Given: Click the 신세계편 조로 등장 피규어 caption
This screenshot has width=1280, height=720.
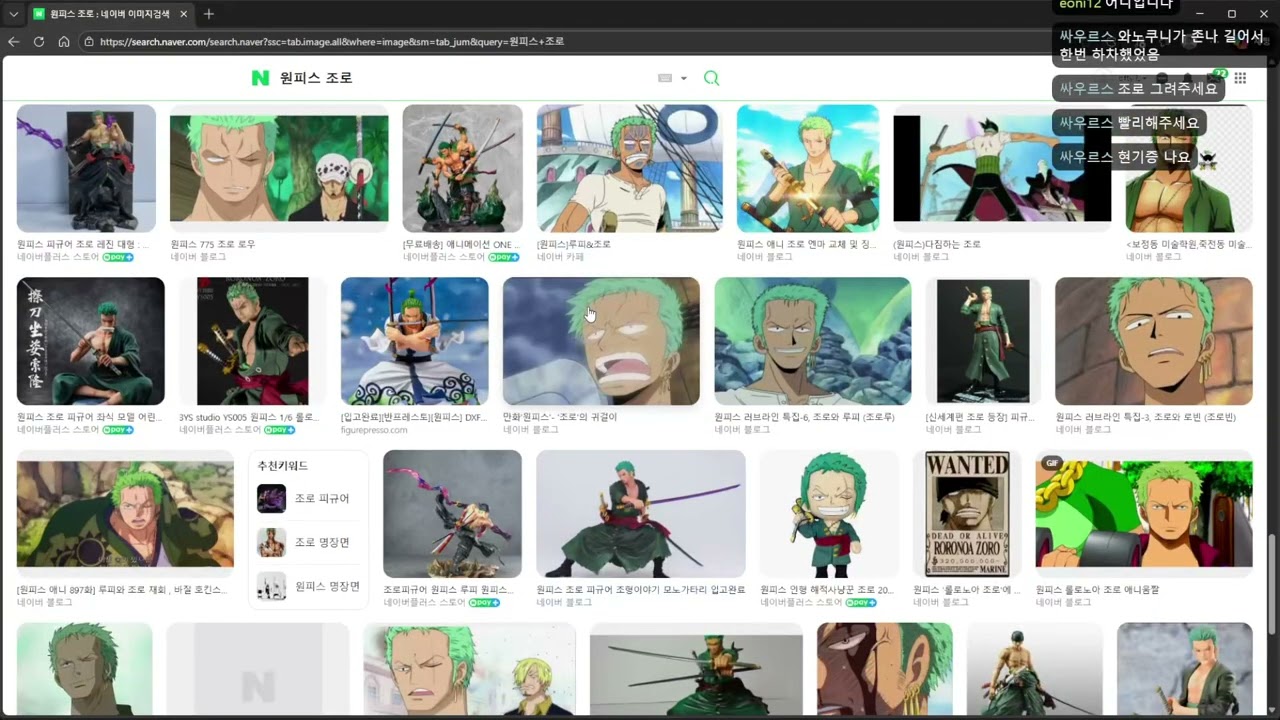Looking at the screenshot, I should pyautogui.click(x=980, y=417).
